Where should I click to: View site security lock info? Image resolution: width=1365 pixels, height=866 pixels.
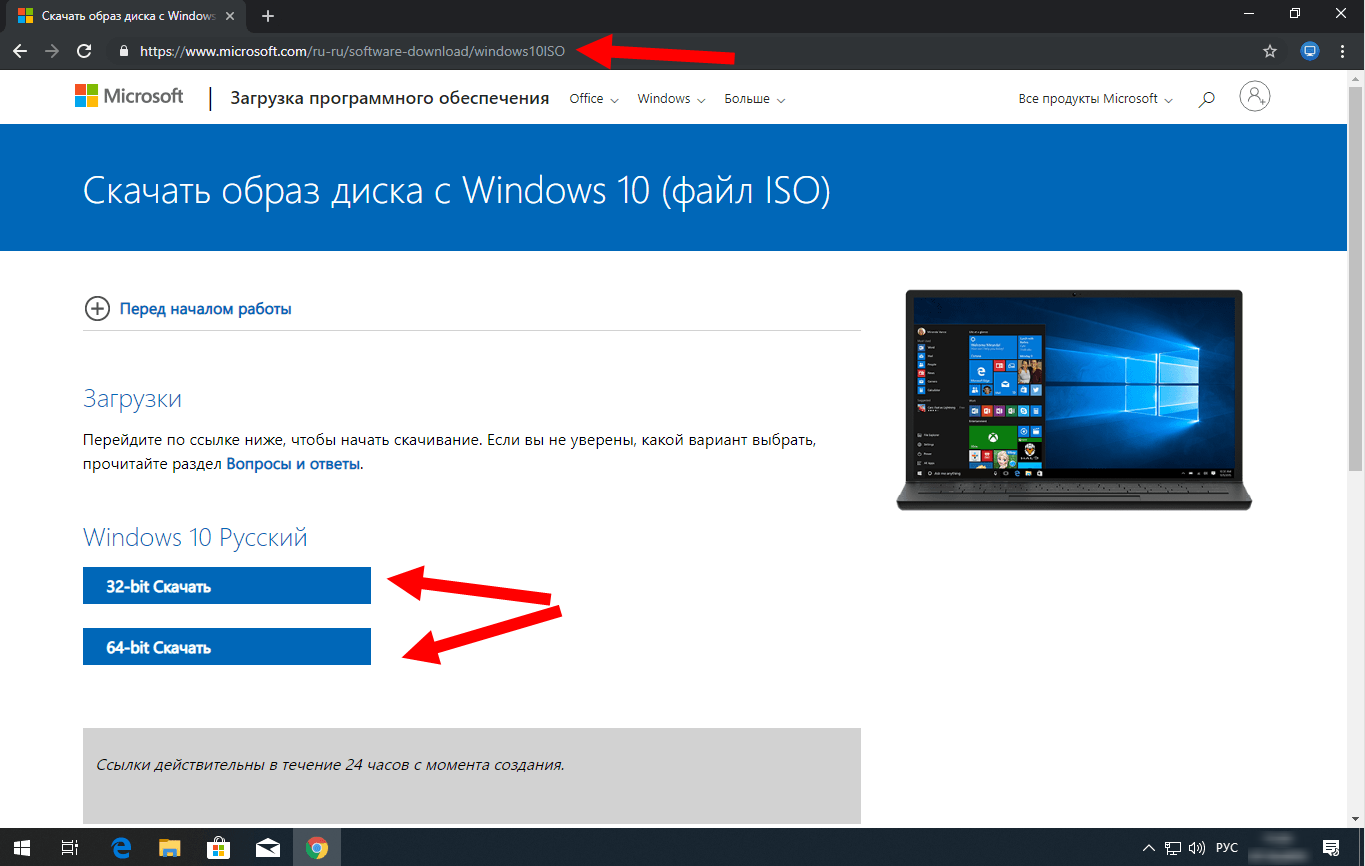tap(124, 51)
